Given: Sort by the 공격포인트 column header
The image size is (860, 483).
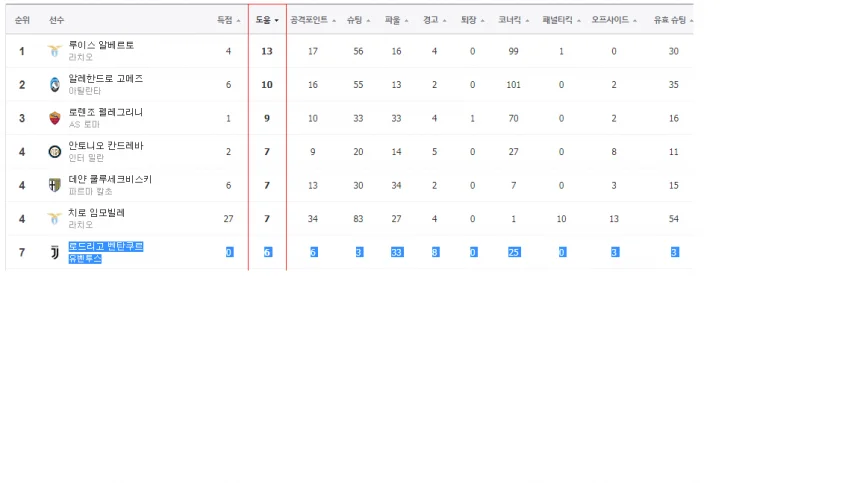Looking at the screenshot, I should 313,20.
